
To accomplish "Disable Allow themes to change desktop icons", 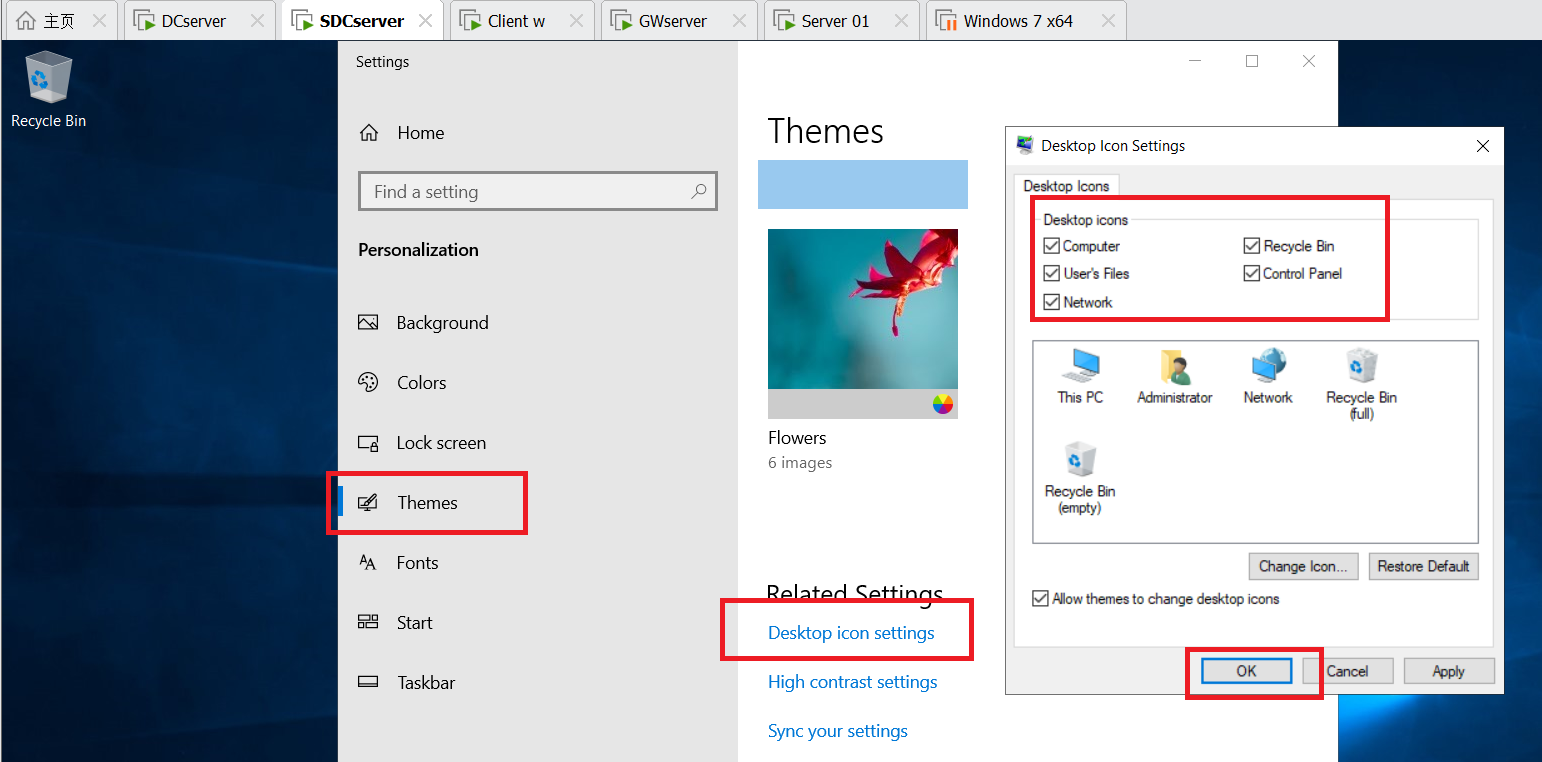I will (x=1041, y=598).
